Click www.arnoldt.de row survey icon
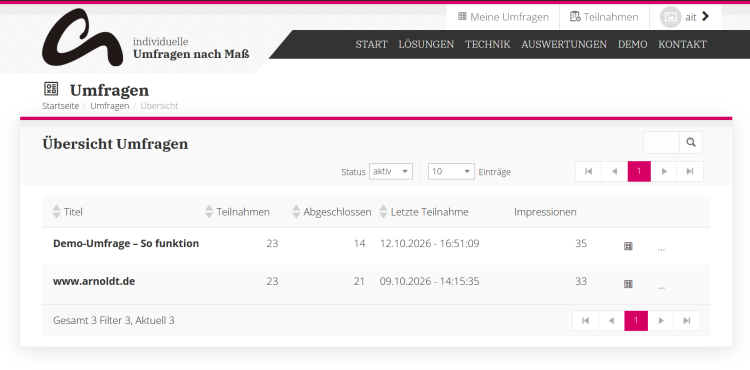The height and width of the screenshot is (370, 750). pyautogui.click(x=629, y=284)
